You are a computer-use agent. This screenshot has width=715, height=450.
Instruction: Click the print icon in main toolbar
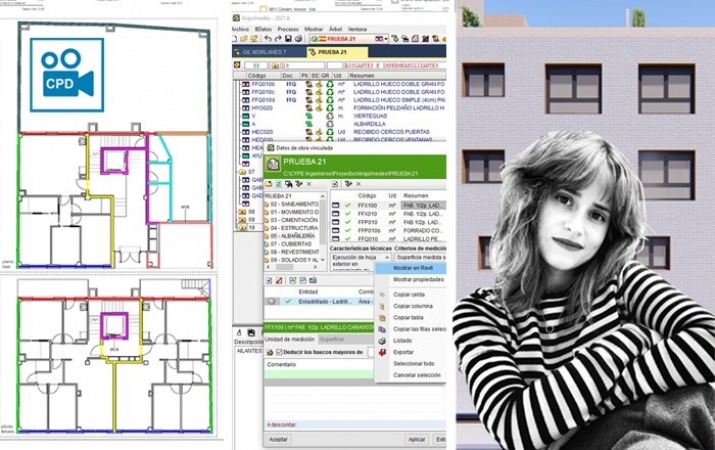298,39
